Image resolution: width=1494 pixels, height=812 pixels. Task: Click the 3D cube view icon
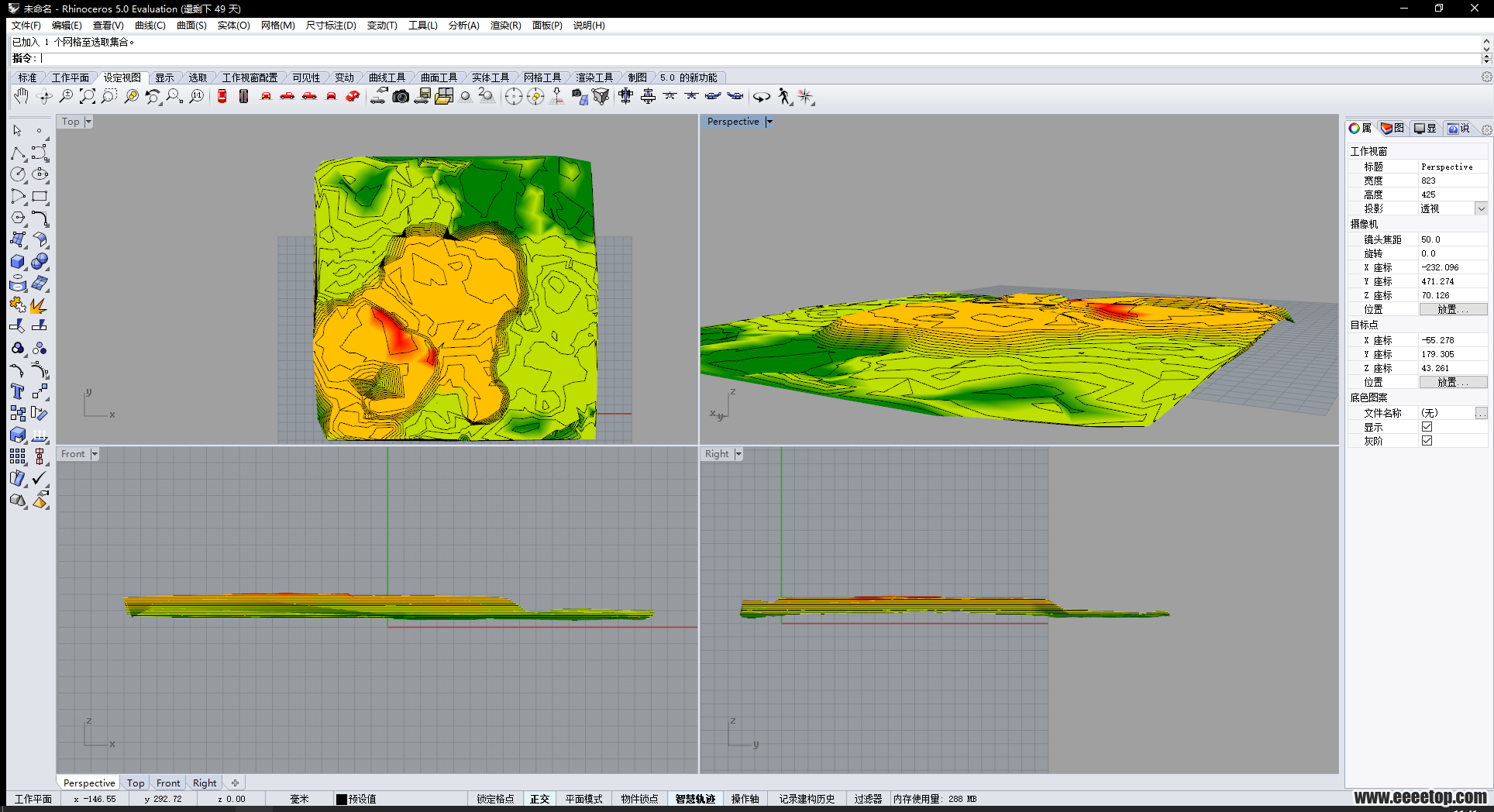601,96
